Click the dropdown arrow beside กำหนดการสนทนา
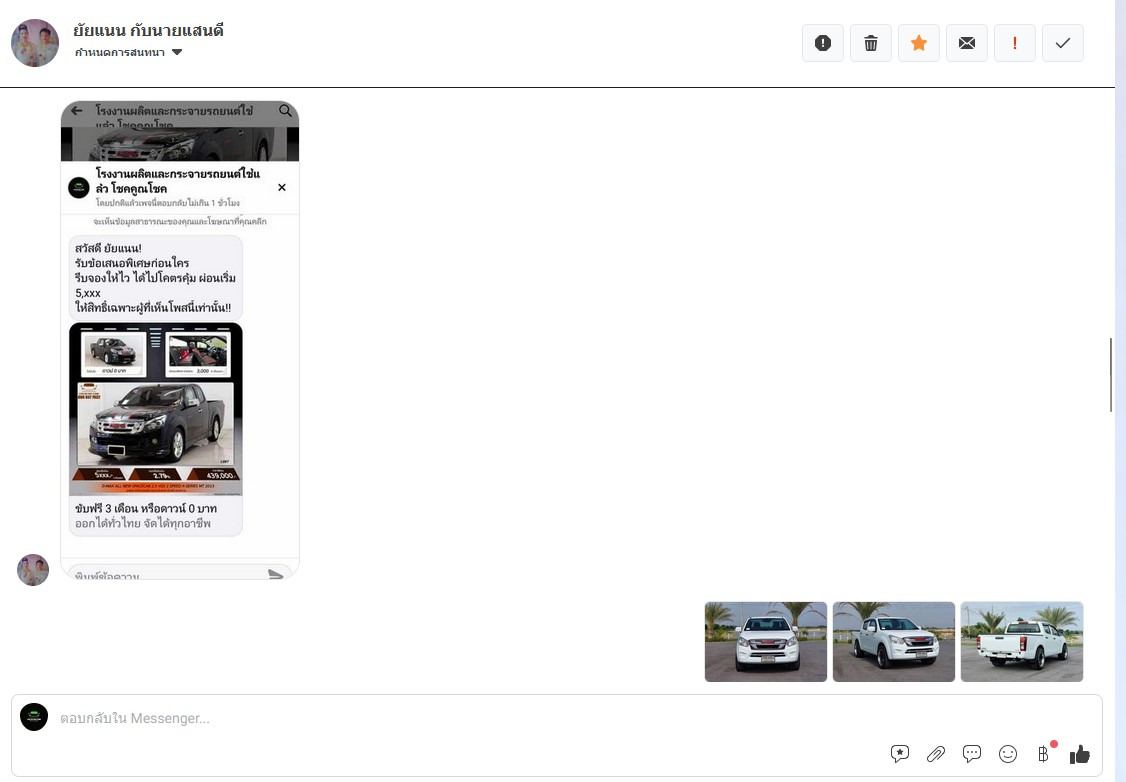The image size is (1126, 782). coord(177,52)
